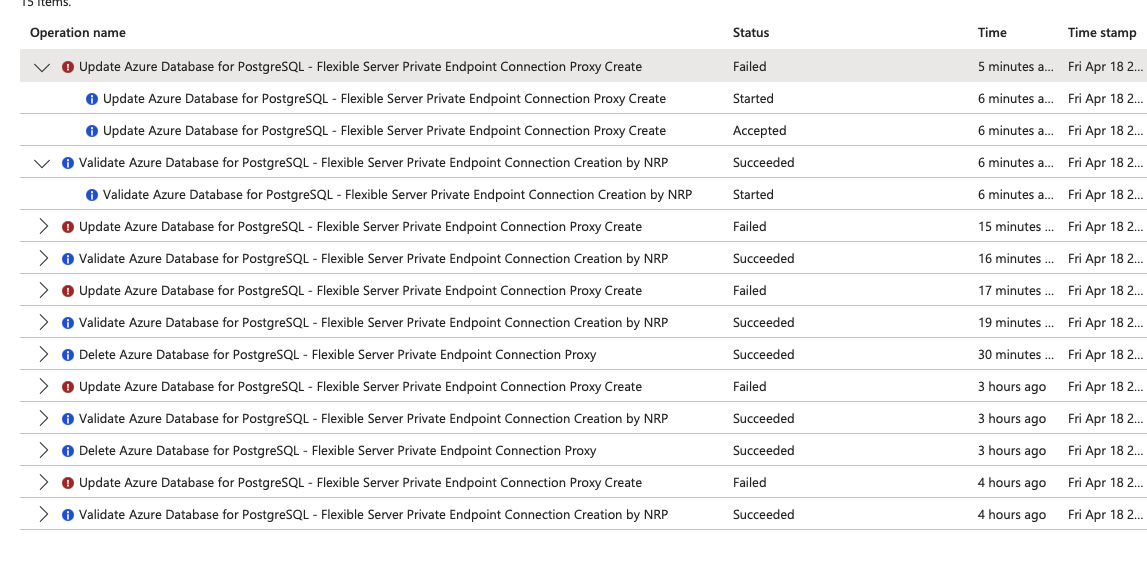This screenshot has height=579, width=1147.
Task: Click the info icon on the Accepted sub-operation
Action: click(92, 131)
